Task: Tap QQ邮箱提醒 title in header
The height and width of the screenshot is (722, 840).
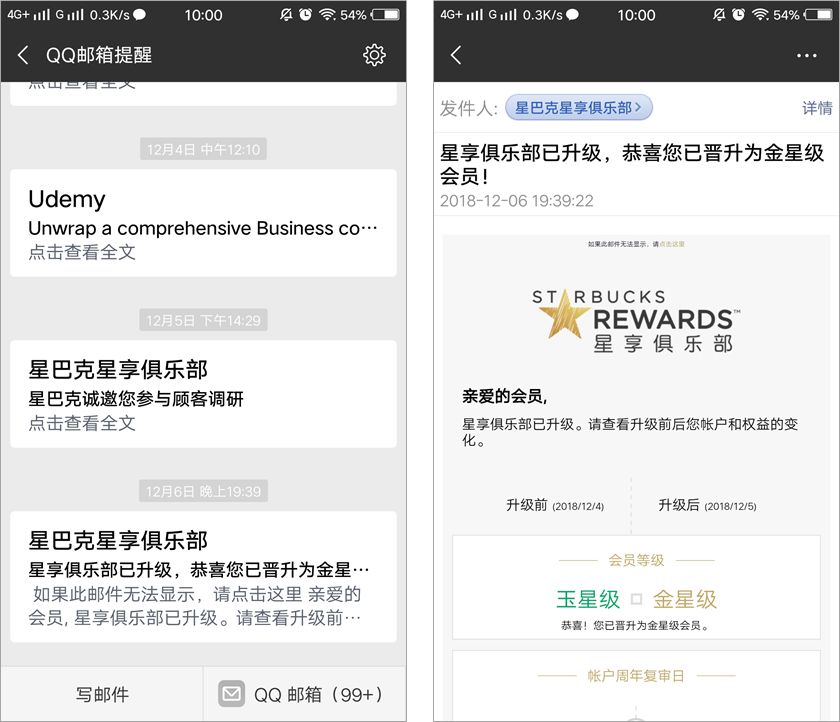Action: pos(99,55)
